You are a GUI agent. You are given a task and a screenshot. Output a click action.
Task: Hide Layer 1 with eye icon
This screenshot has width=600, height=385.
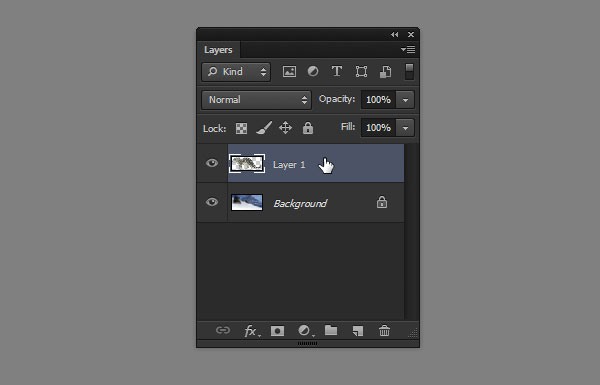212,163
